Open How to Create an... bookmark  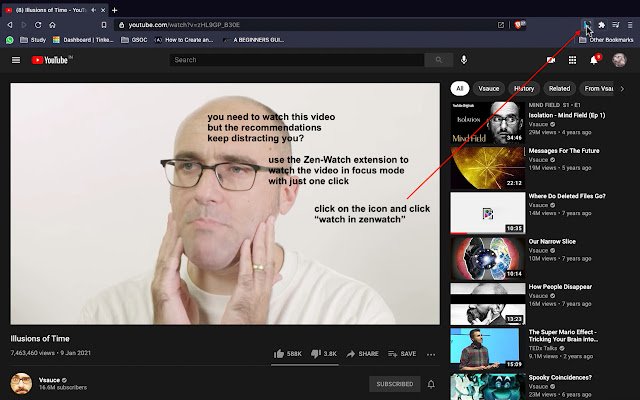pyautogui.click(x=184, y=40)
